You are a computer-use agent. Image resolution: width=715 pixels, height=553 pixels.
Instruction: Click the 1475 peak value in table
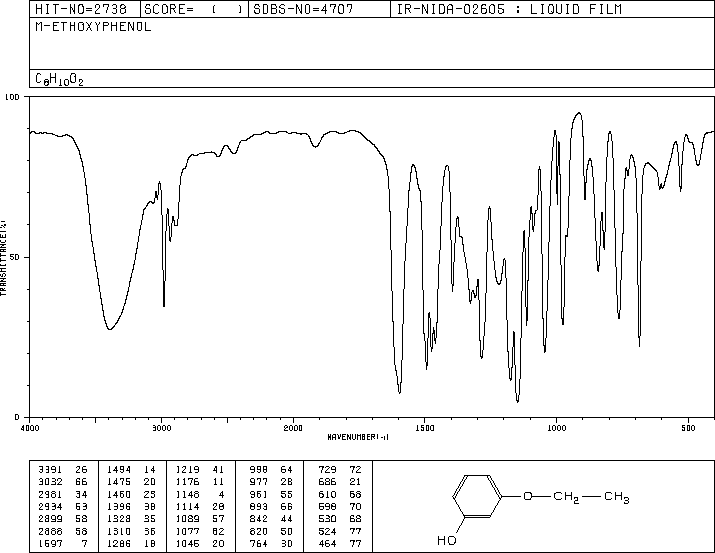point(119,481)
